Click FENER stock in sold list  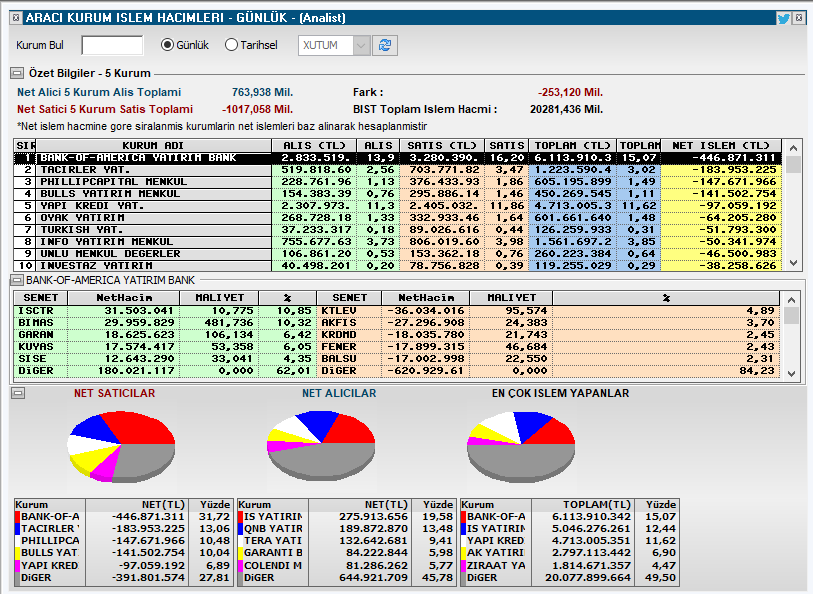[339, 346]
